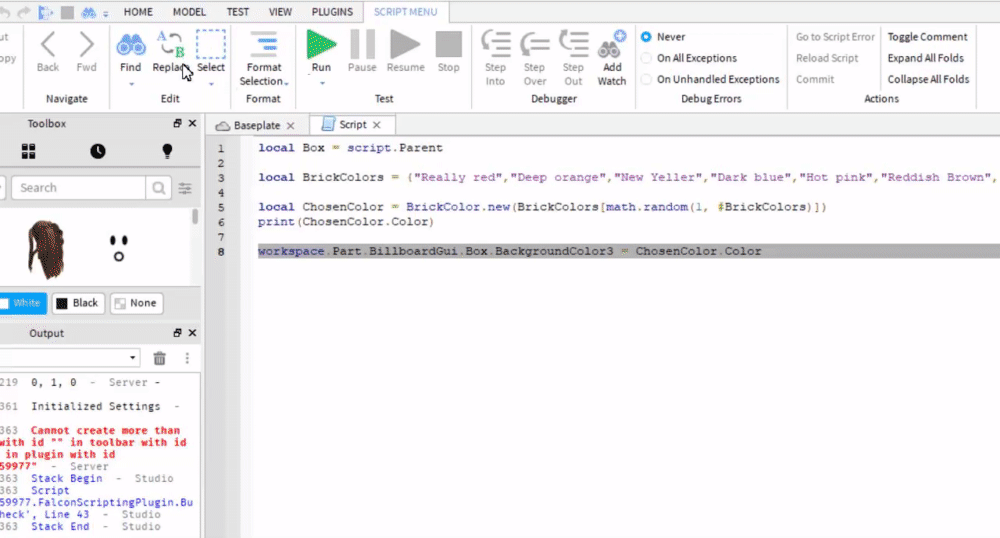Viewport: 1000px width, 538px height.
Task: Clear output with trash icon
Action: [x=159, y=358]
